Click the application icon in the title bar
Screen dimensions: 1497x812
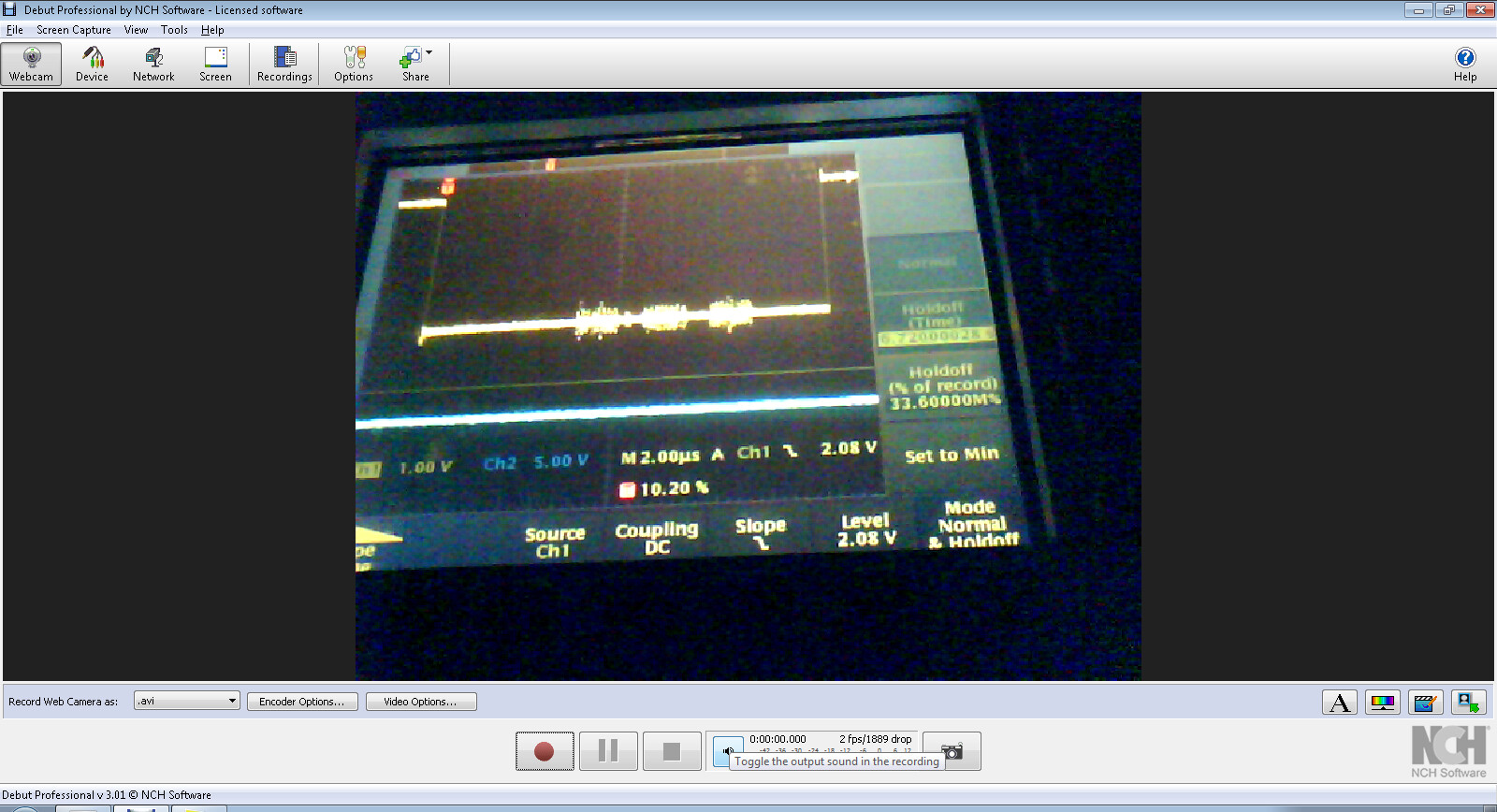[x=10, y=9]
